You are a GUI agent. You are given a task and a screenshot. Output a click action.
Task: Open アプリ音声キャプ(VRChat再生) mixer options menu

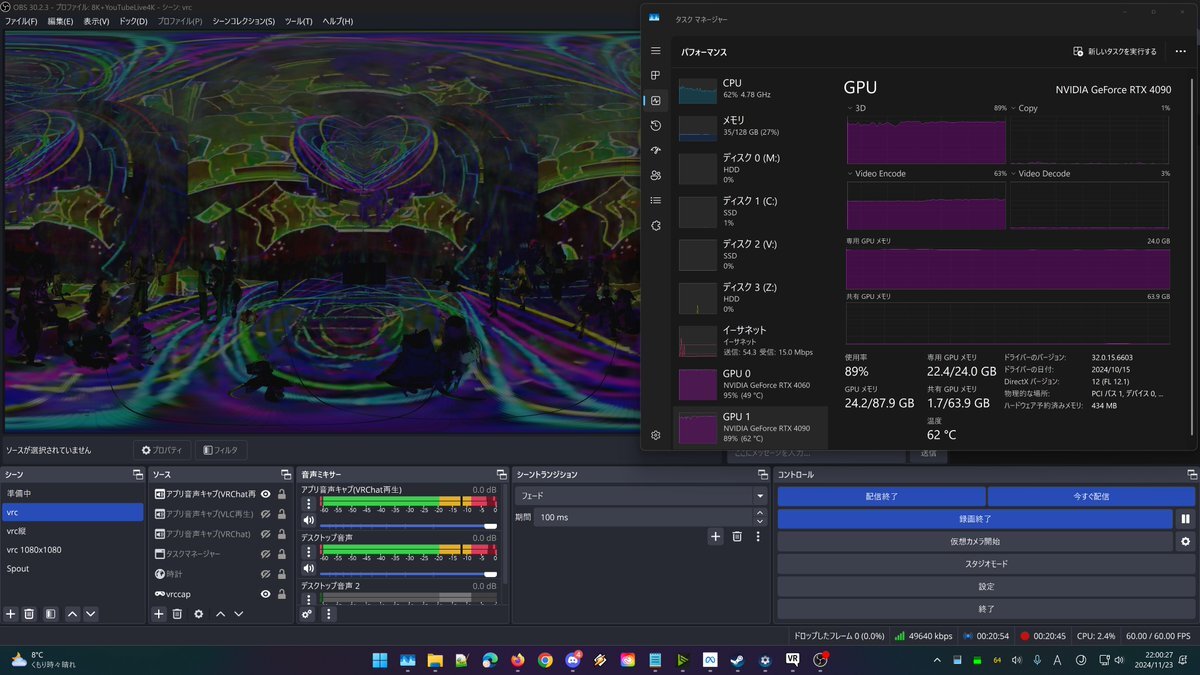309,504
